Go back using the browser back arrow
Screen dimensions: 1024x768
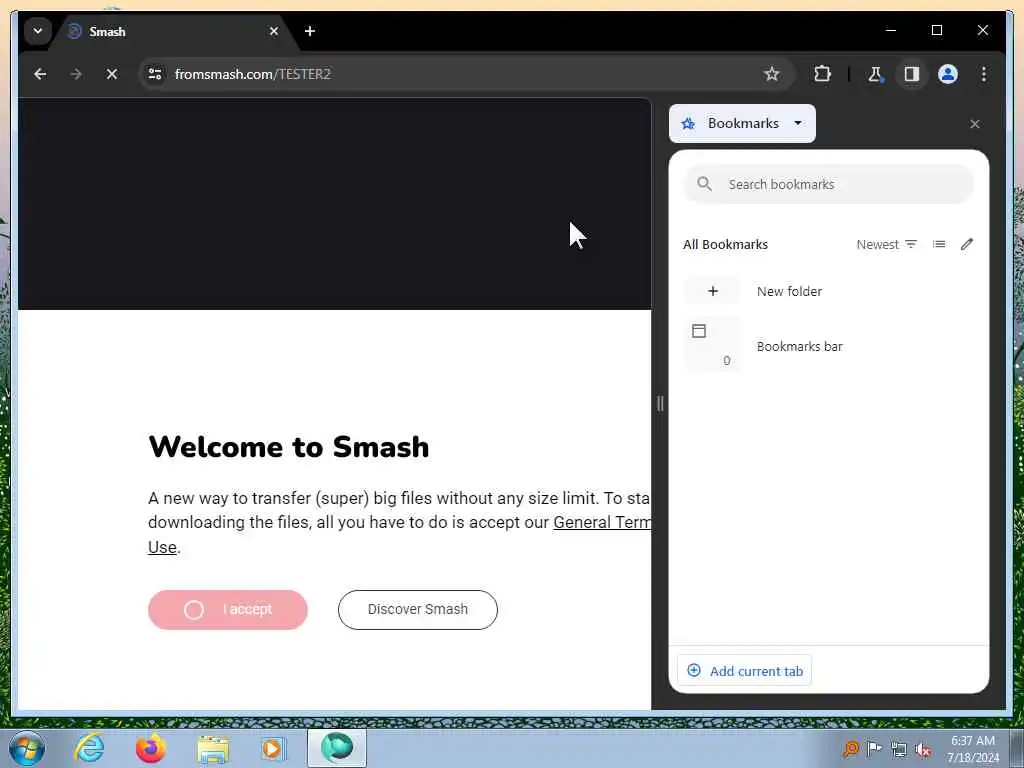[40, 74]
